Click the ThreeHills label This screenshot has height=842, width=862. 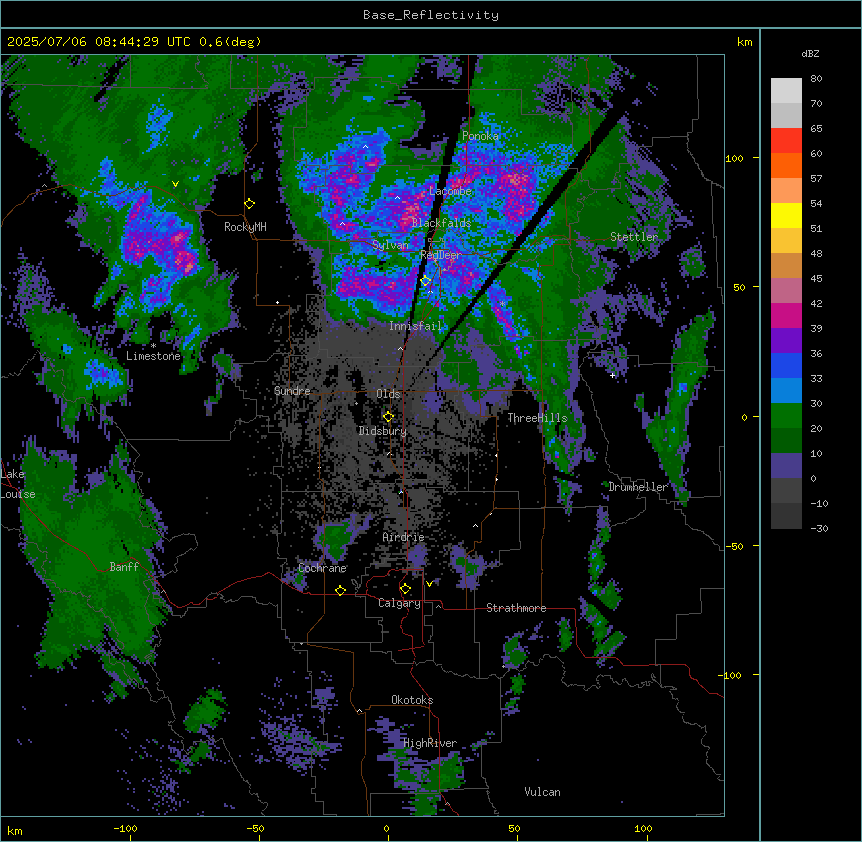tap(537, 418)
